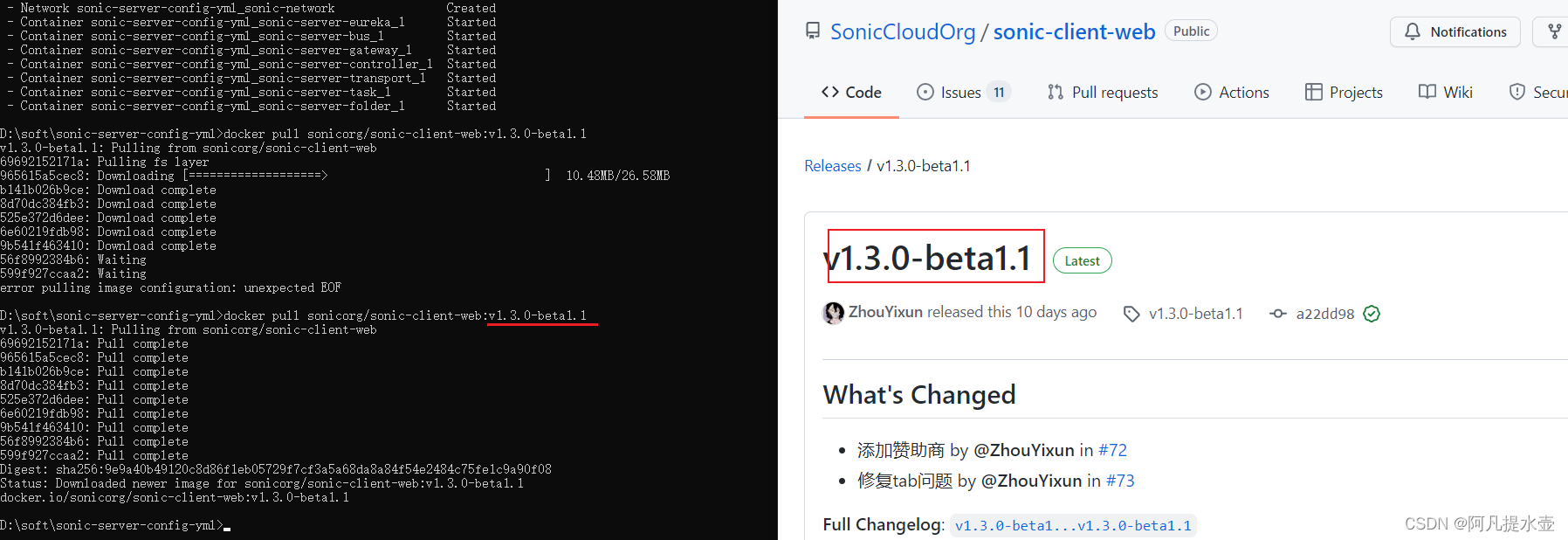Click the Notifications button

tap(1455, 31)
